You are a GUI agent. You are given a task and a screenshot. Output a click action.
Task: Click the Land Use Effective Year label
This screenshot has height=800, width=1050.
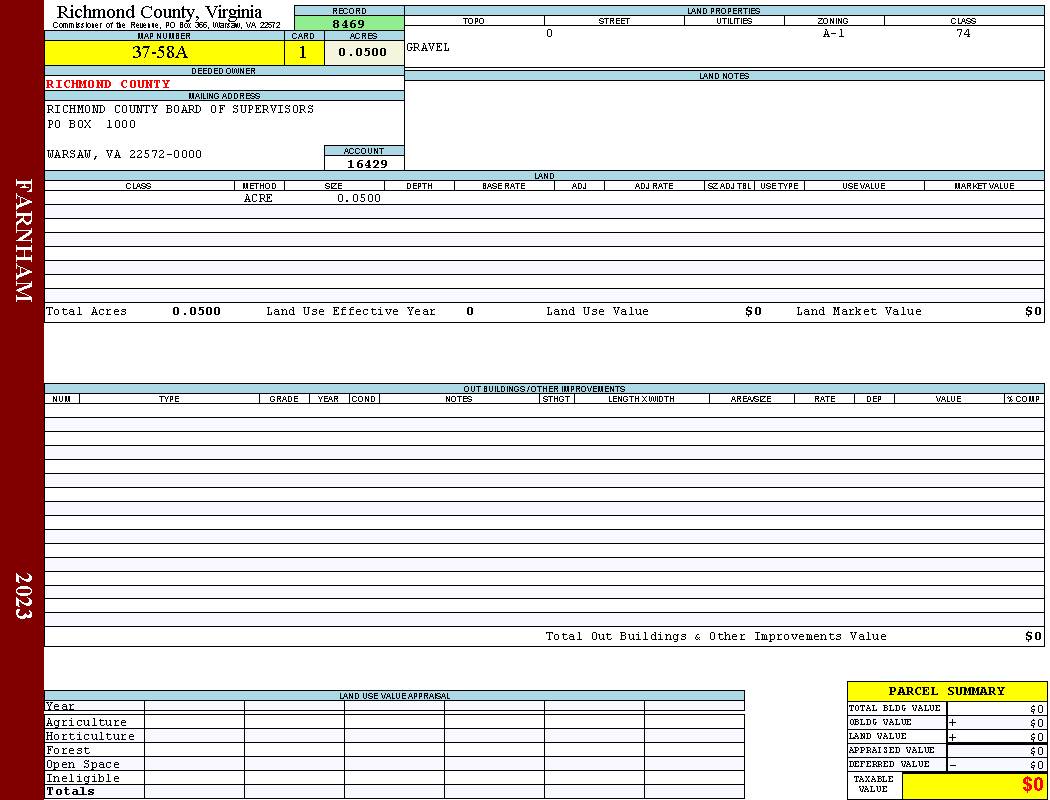(x=351, y=311)
